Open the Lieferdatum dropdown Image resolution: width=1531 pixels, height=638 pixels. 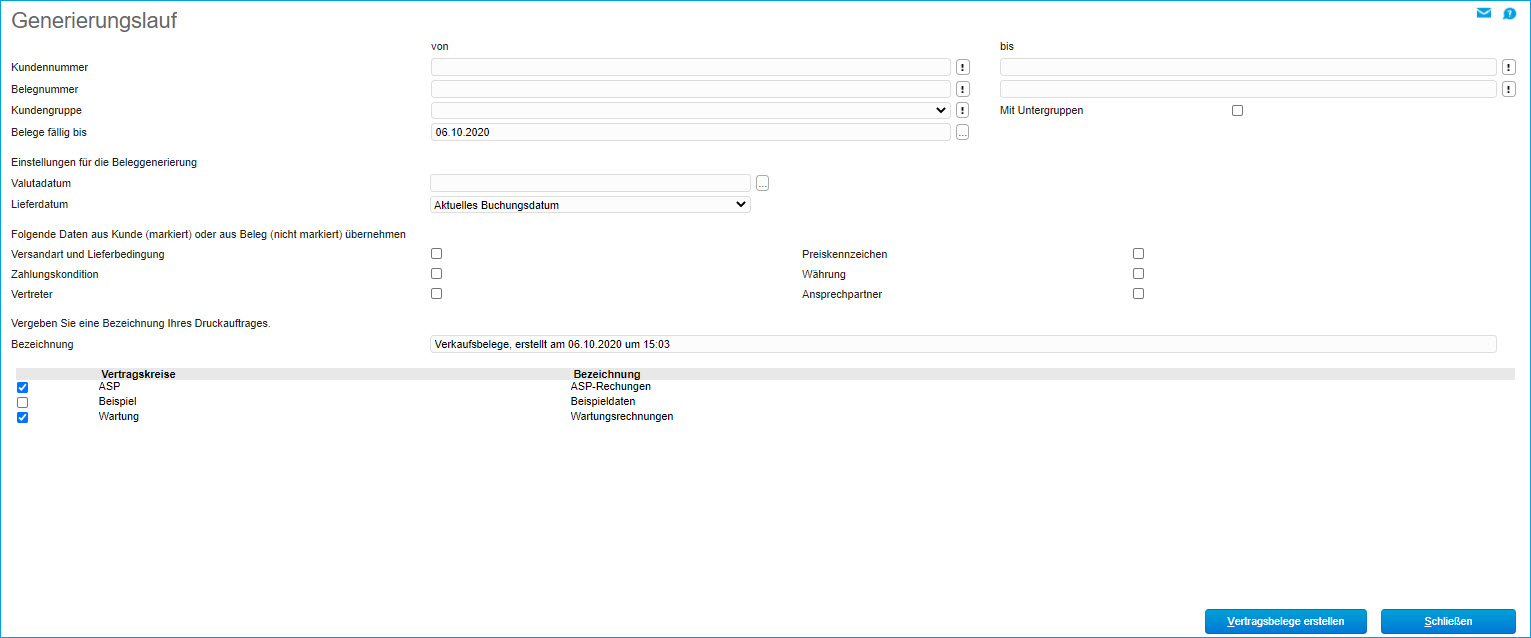pos(590,205)
